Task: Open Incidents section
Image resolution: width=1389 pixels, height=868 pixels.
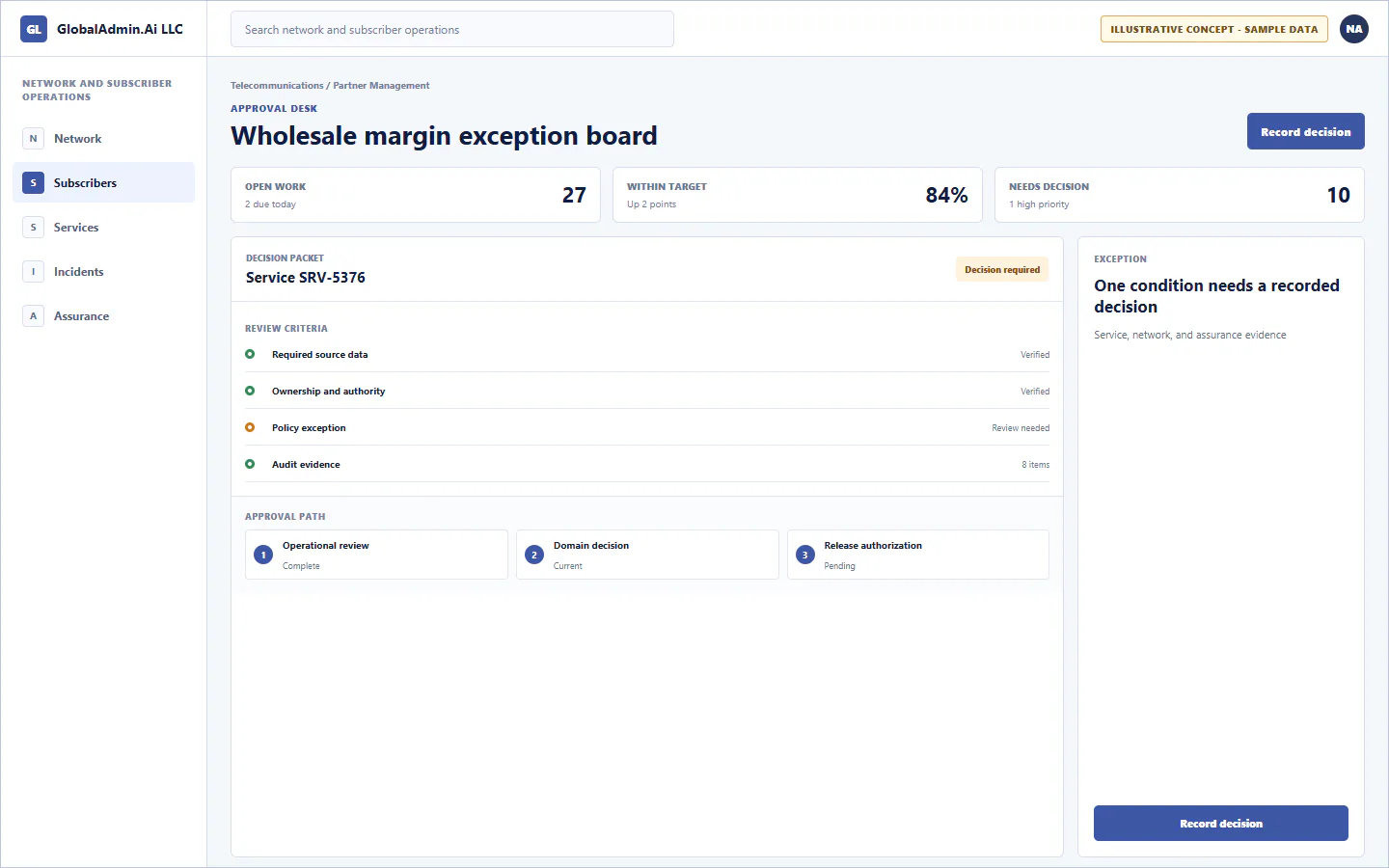Action: point(103,272)
